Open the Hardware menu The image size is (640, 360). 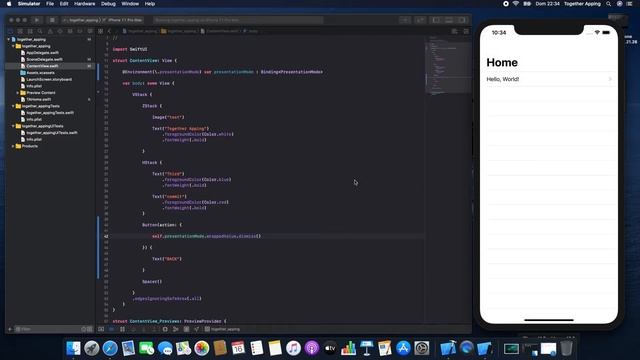pos(84,4)
